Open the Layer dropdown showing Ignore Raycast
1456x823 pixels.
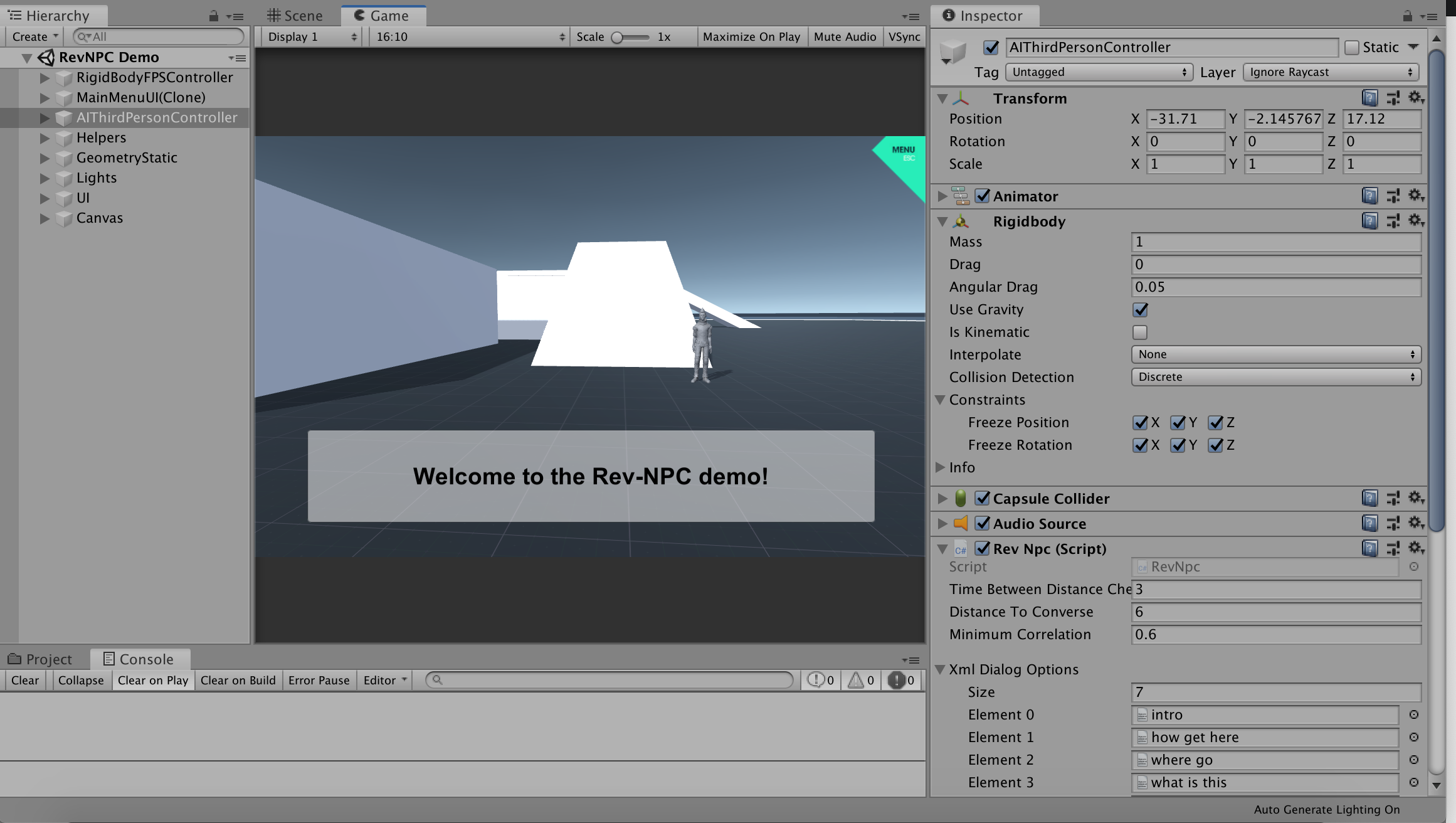tap(1330, 72)
